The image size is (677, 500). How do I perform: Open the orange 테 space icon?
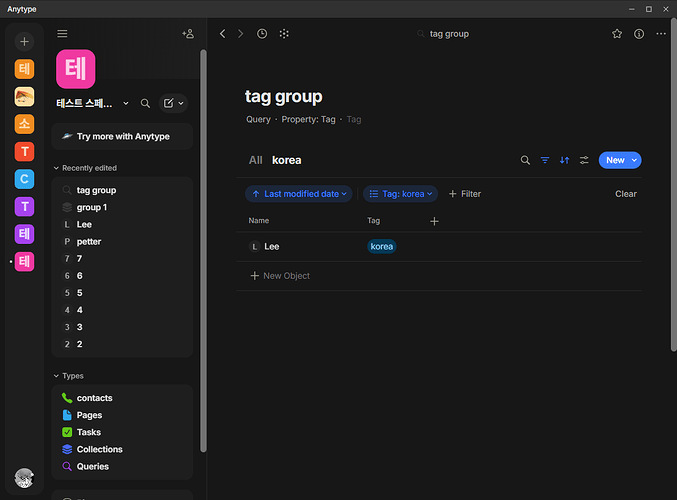pos(24,69)
